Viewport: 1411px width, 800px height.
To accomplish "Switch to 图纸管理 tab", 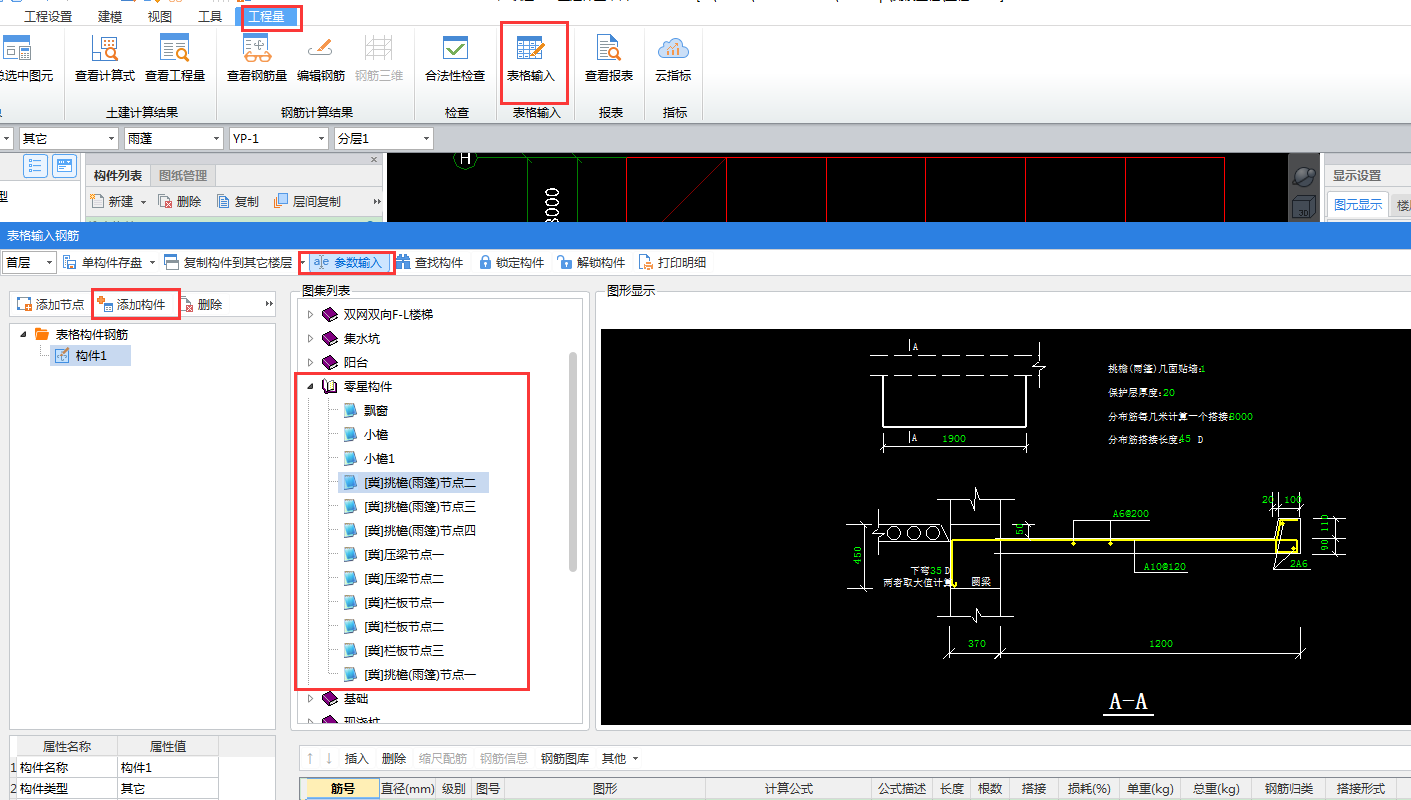I will [x=183, y=176].
